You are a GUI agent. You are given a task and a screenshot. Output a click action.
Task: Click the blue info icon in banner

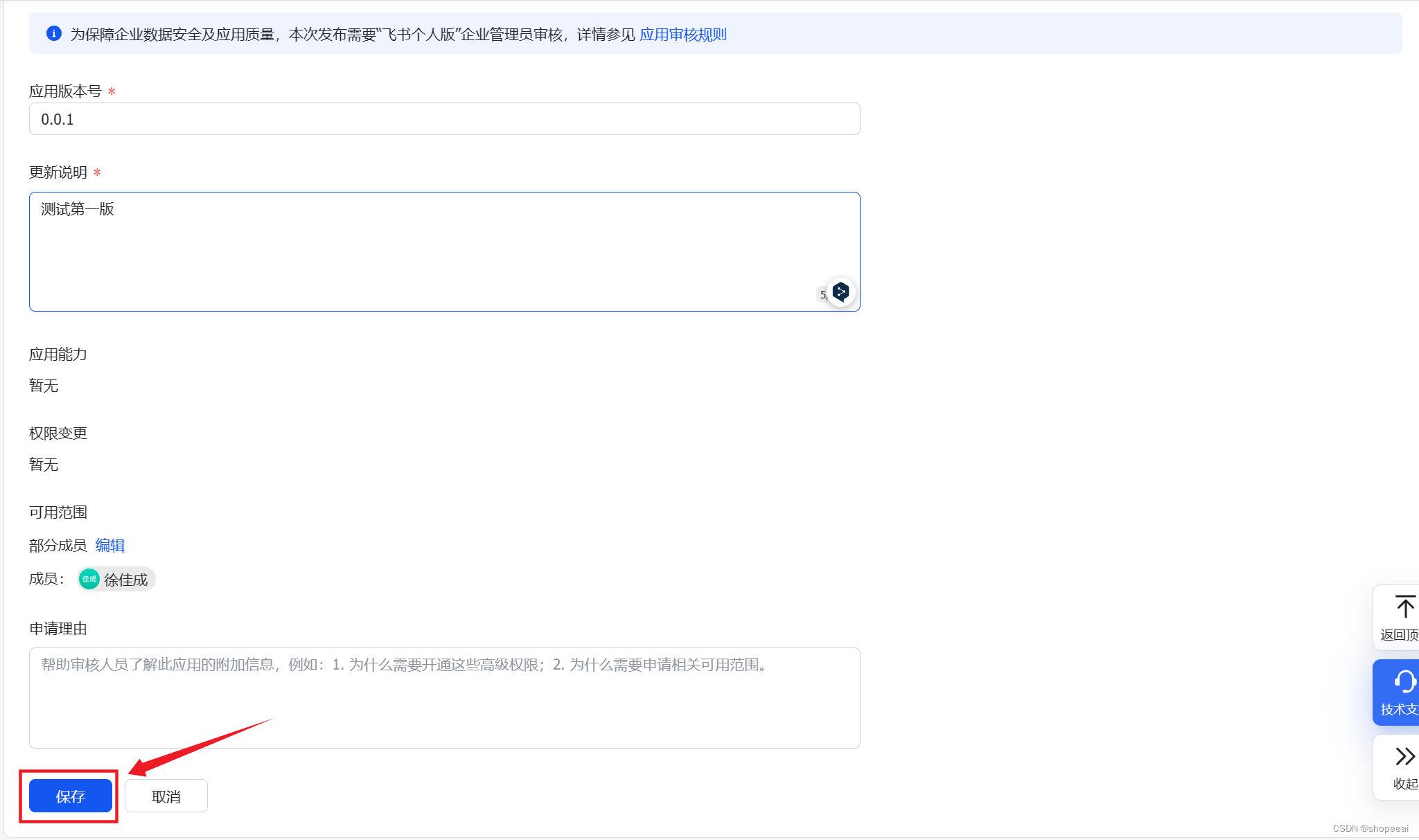[x=53, y=33]
